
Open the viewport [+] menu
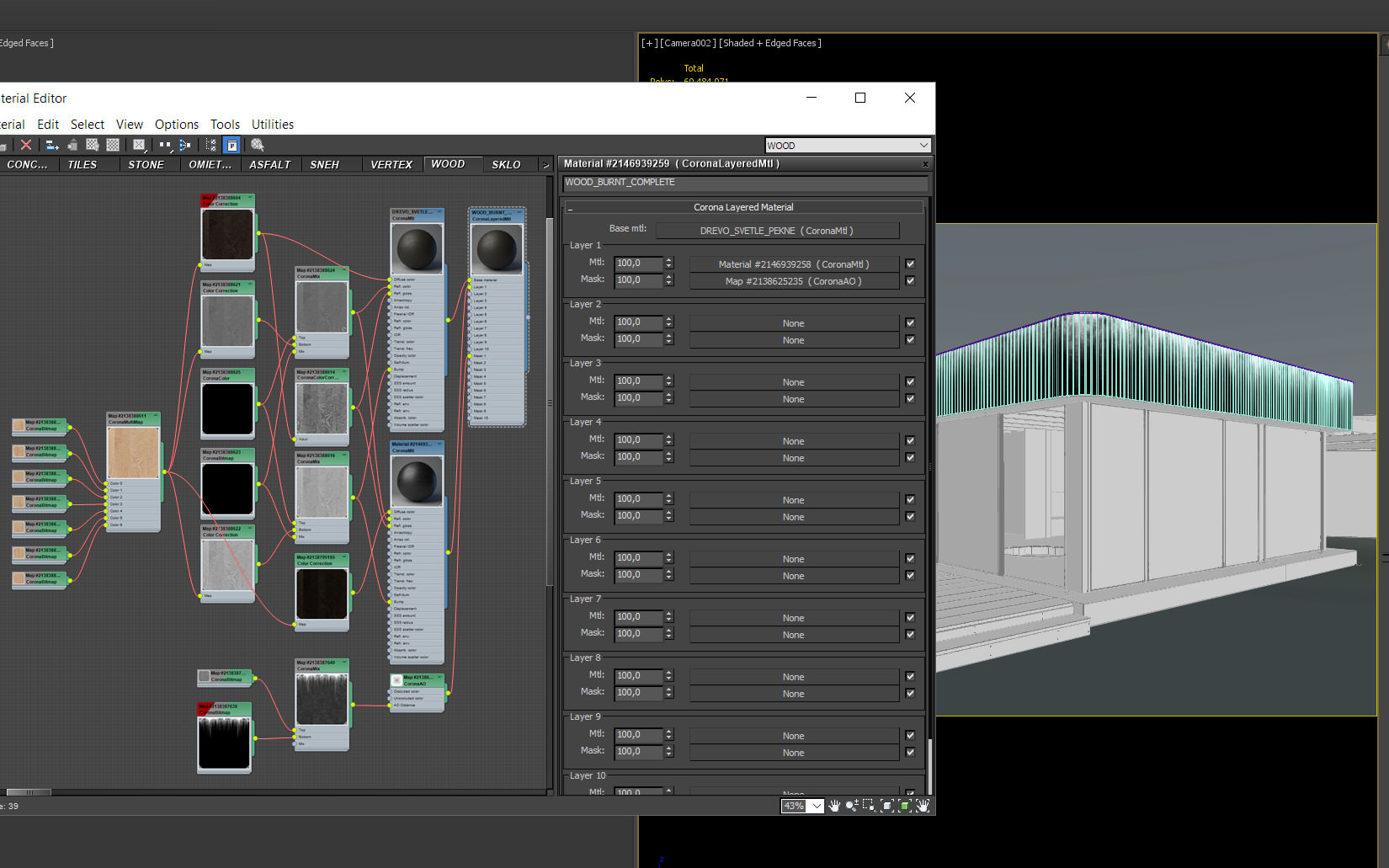pos(647,43)
